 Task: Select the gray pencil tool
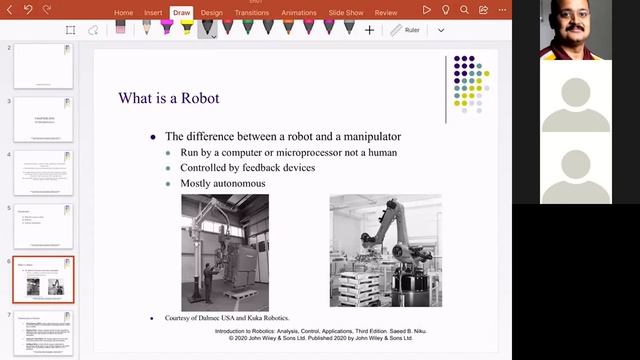[x=147, y=27]
